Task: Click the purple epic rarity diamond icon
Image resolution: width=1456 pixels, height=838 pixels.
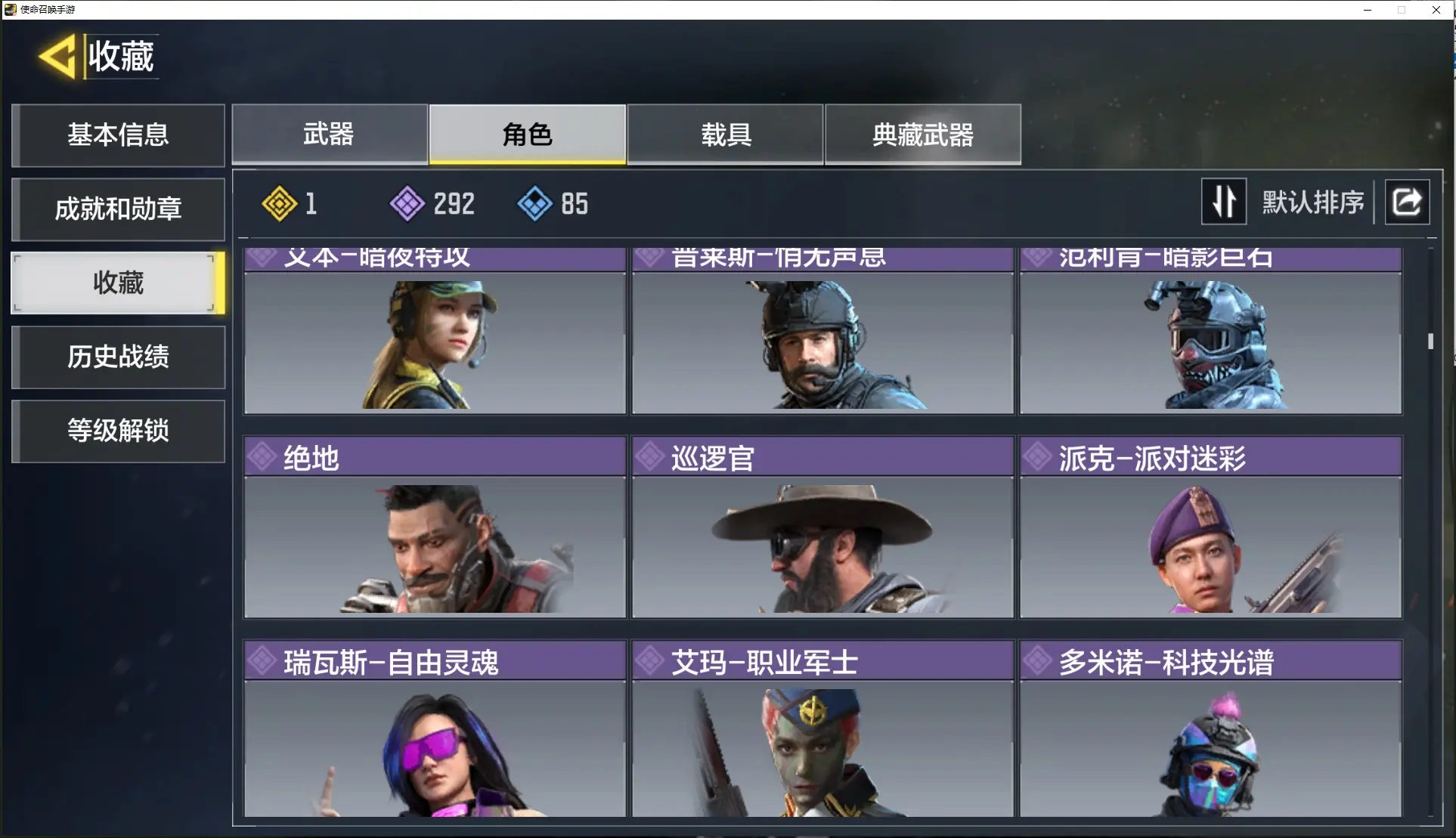Action: pos(407,203)
